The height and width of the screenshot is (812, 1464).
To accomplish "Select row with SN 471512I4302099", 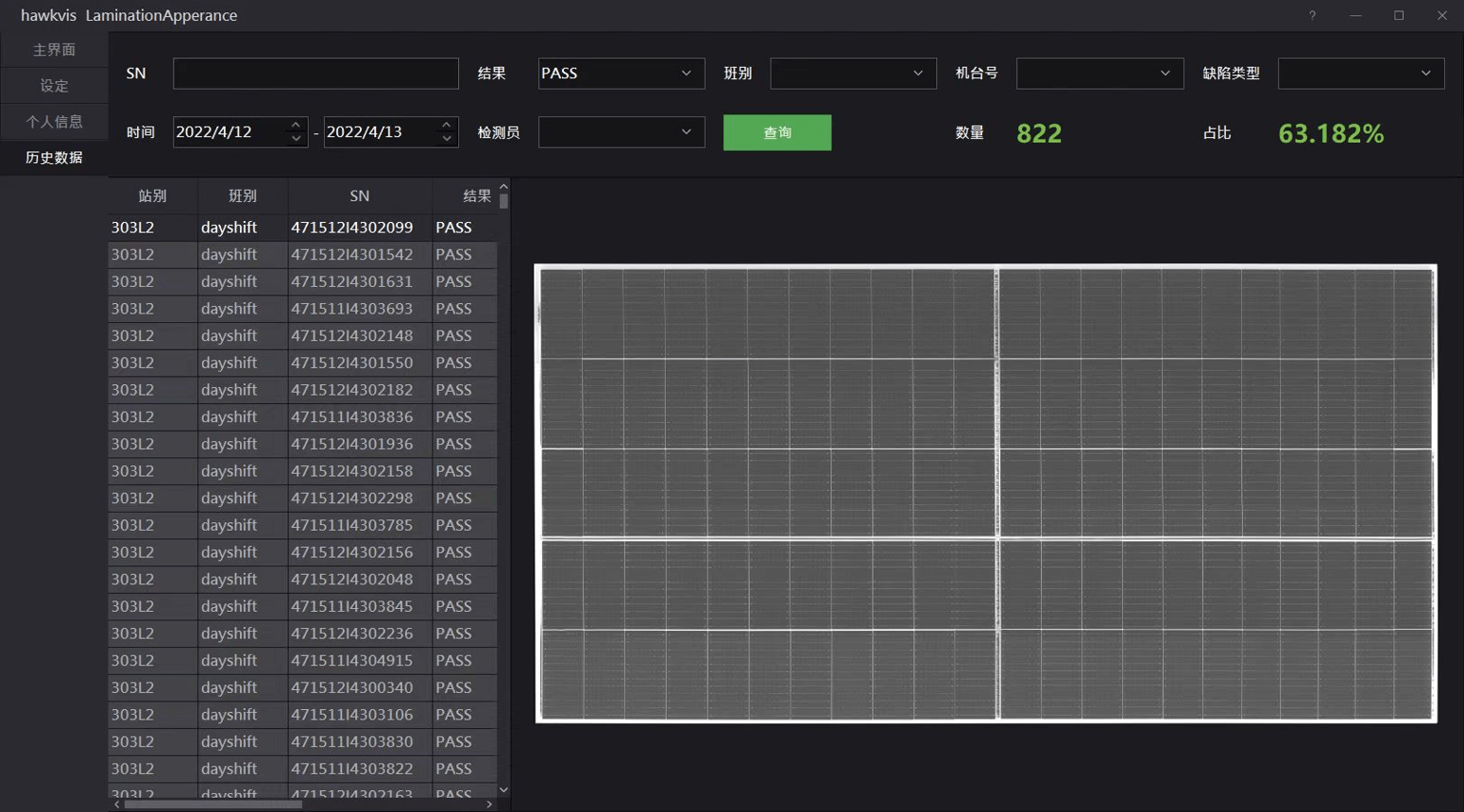I will [302, 227].
